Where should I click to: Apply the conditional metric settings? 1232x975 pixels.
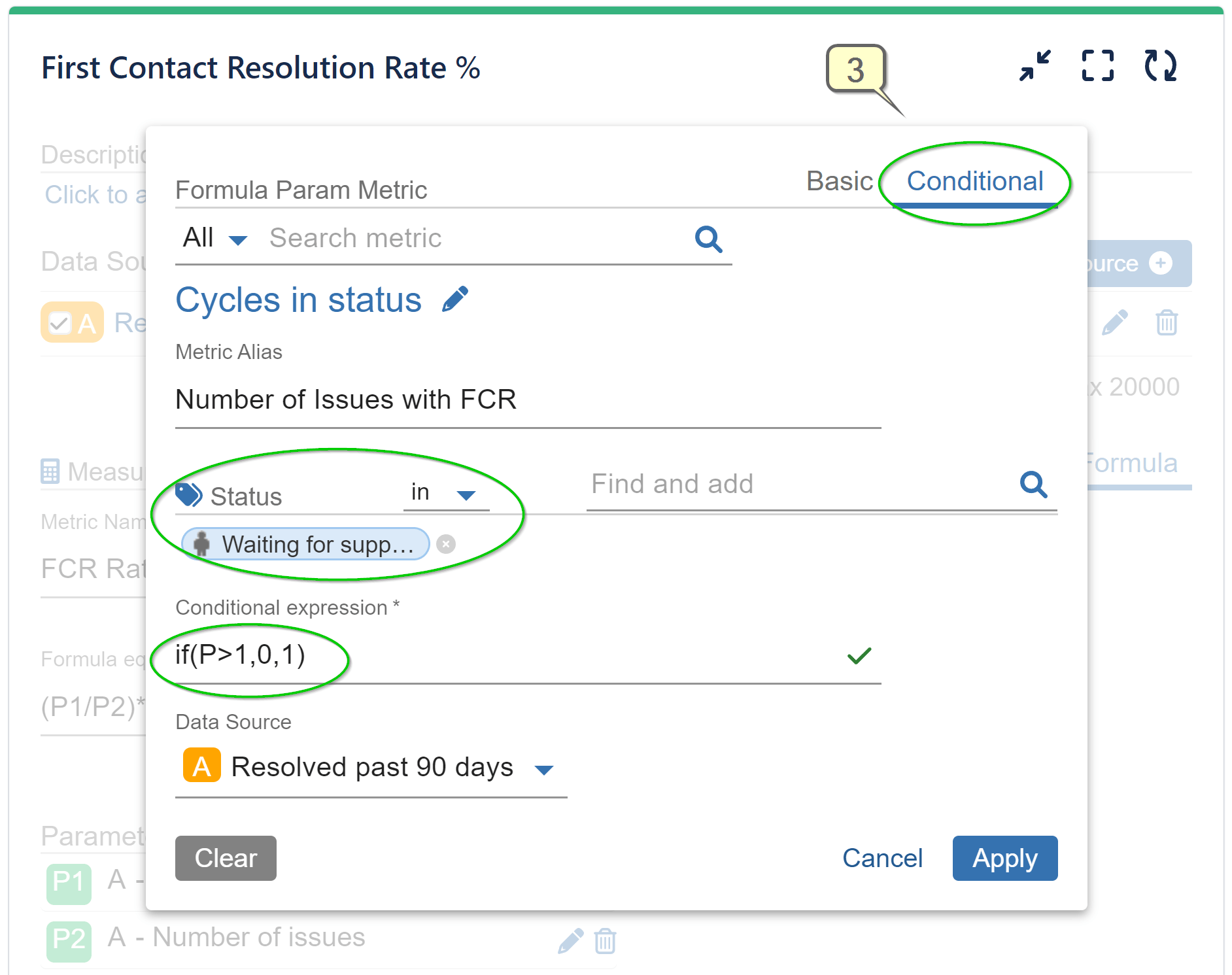tap(1004, 859)
